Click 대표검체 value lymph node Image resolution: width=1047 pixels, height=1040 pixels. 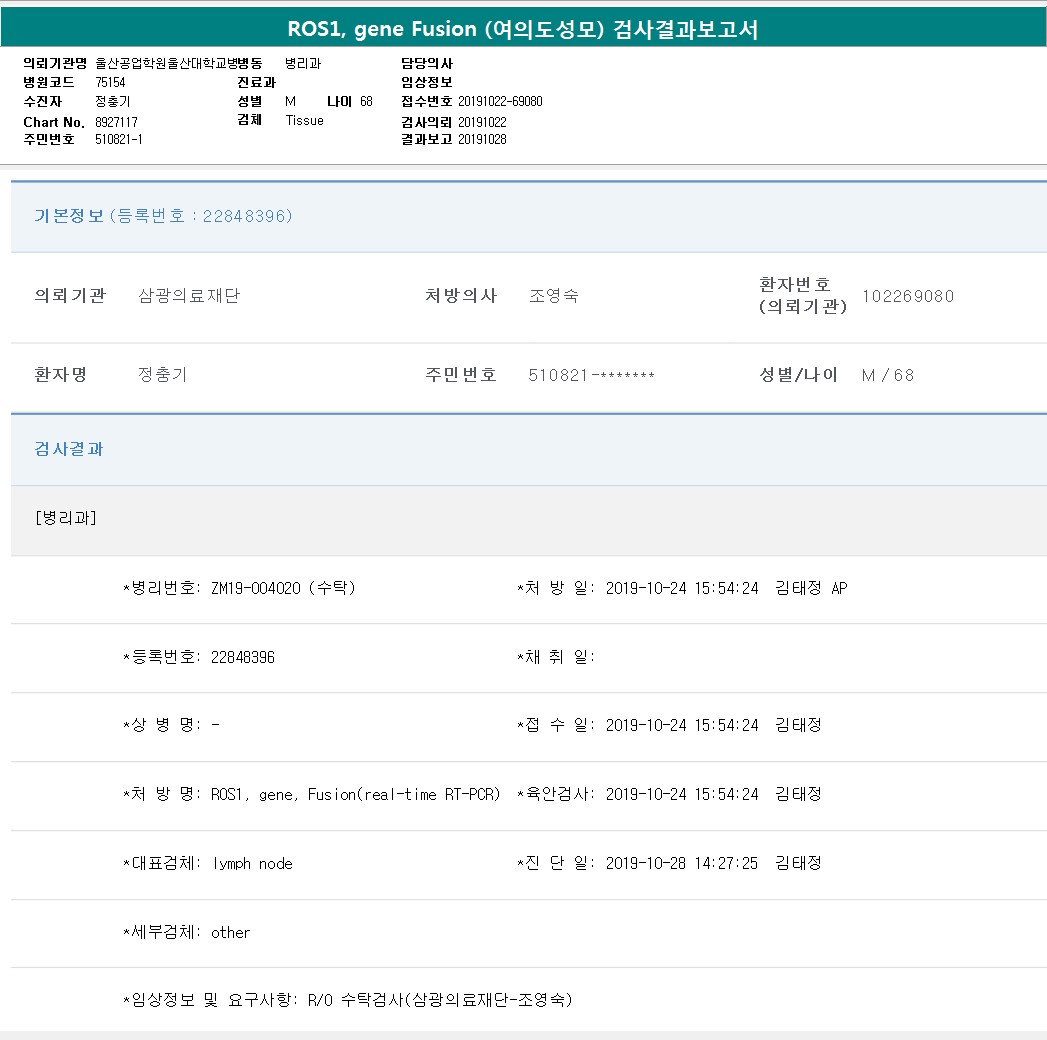pyautogui.click(x=252, y=863)
